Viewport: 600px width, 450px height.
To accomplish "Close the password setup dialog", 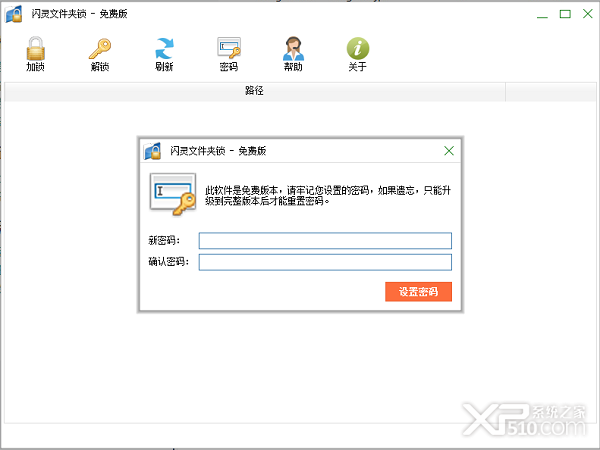I will click(449, 151).
